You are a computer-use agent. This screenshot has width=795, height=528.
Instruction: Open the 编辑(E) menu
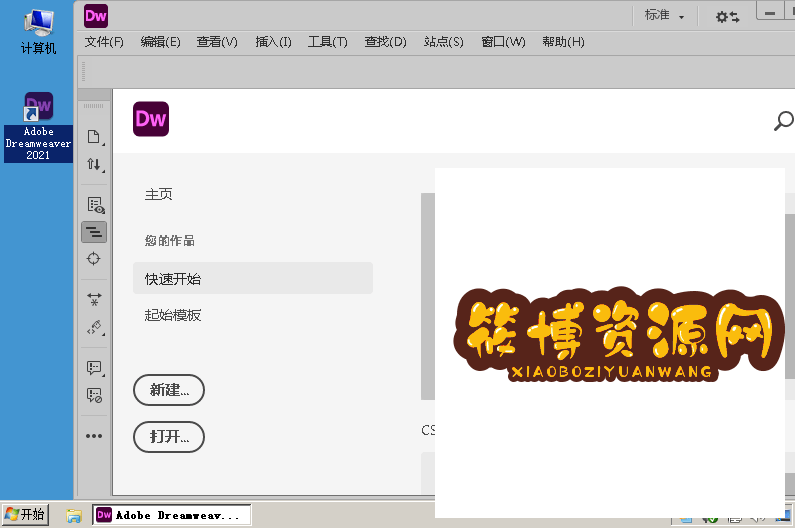160,42
